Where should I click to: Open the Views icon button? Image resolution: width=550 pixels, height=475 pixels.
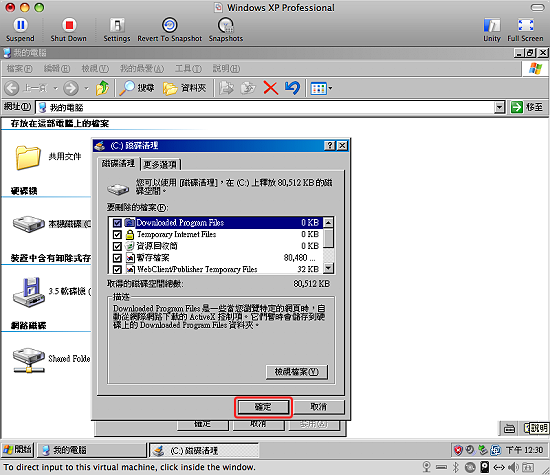tap(318, 88)
